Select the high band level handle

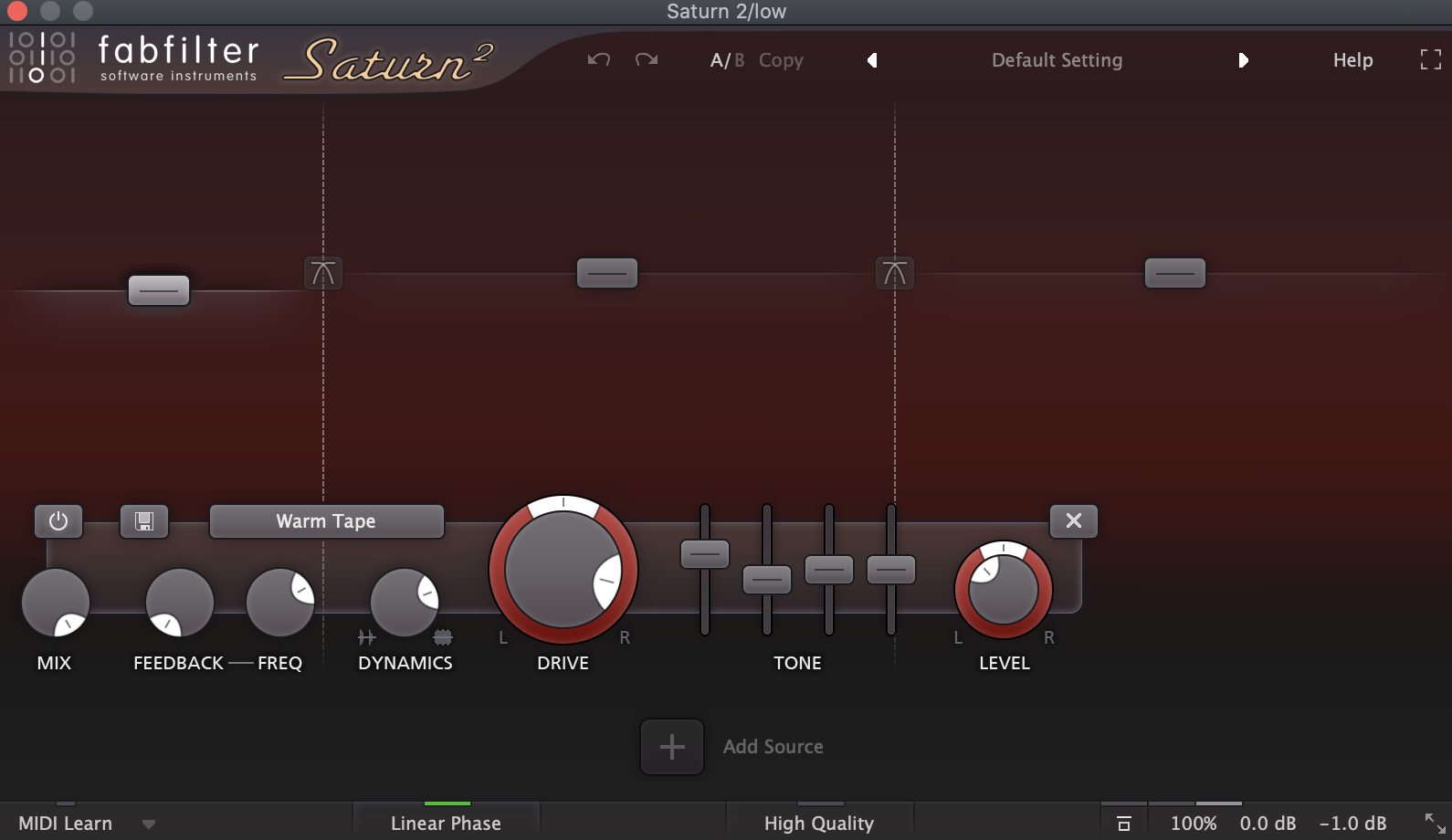tap(1175, 273)
